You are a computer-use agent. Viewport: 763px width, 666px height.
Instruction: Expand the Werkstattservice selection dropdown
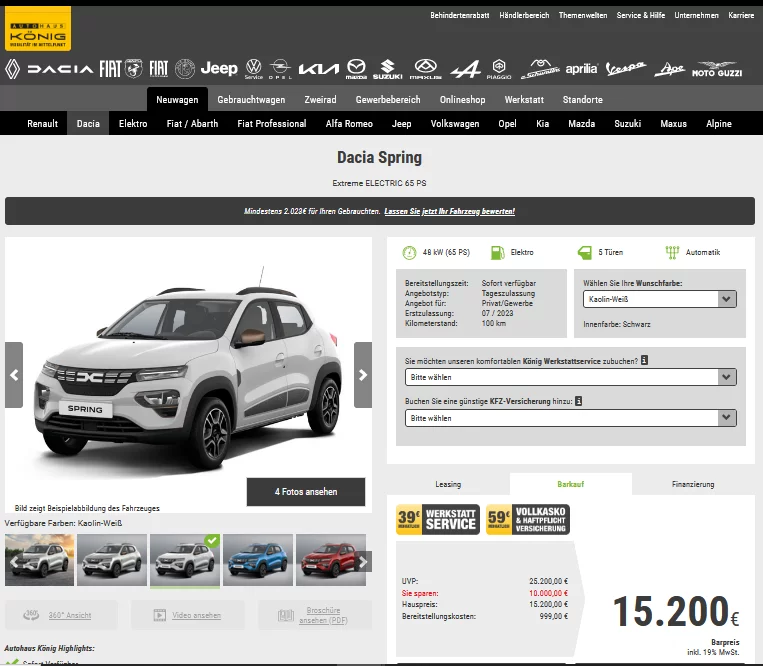coord(571,377)
